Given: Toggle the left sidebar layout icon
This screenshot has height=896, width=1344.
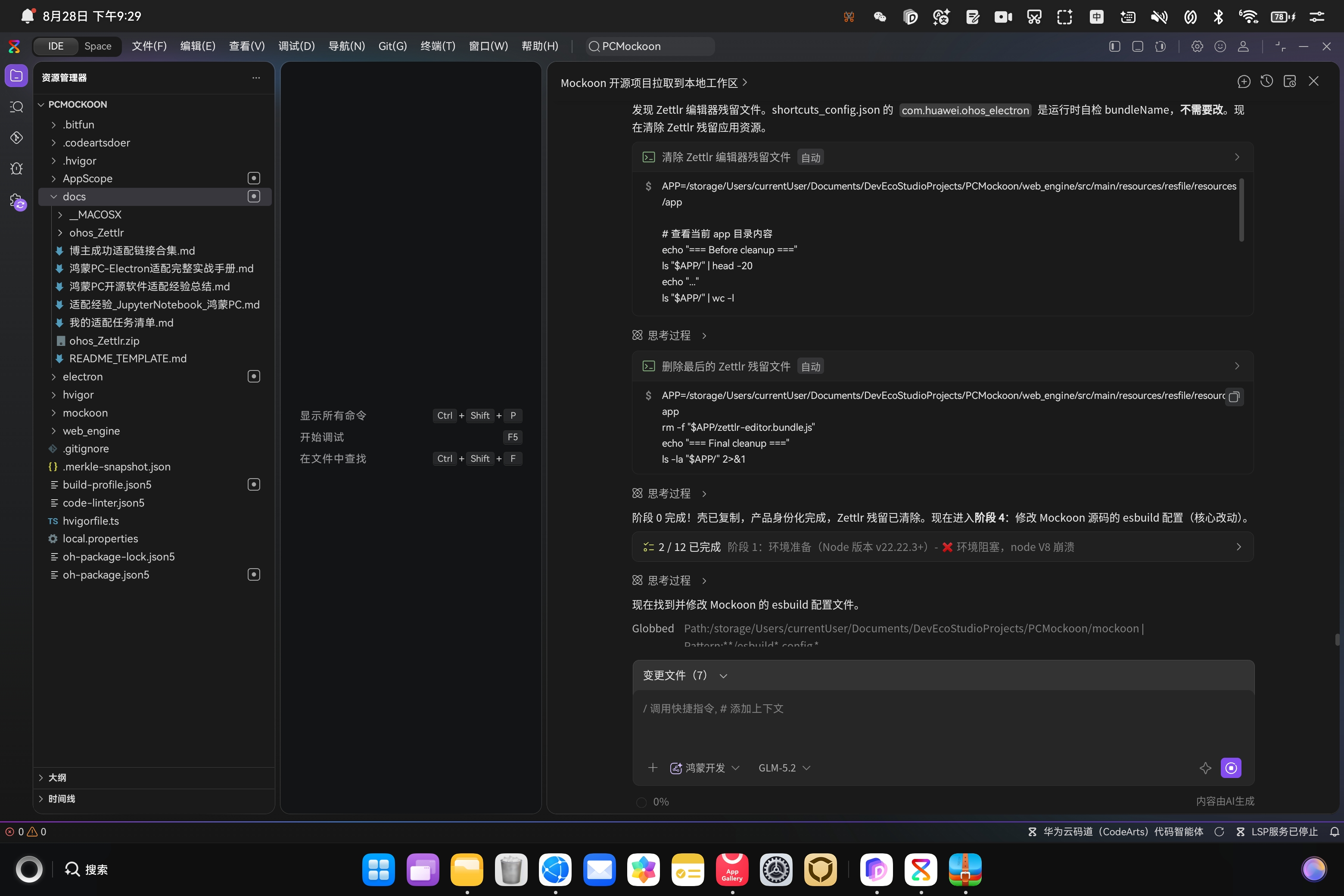Looking at the screenshot, I should [1114, 46].
